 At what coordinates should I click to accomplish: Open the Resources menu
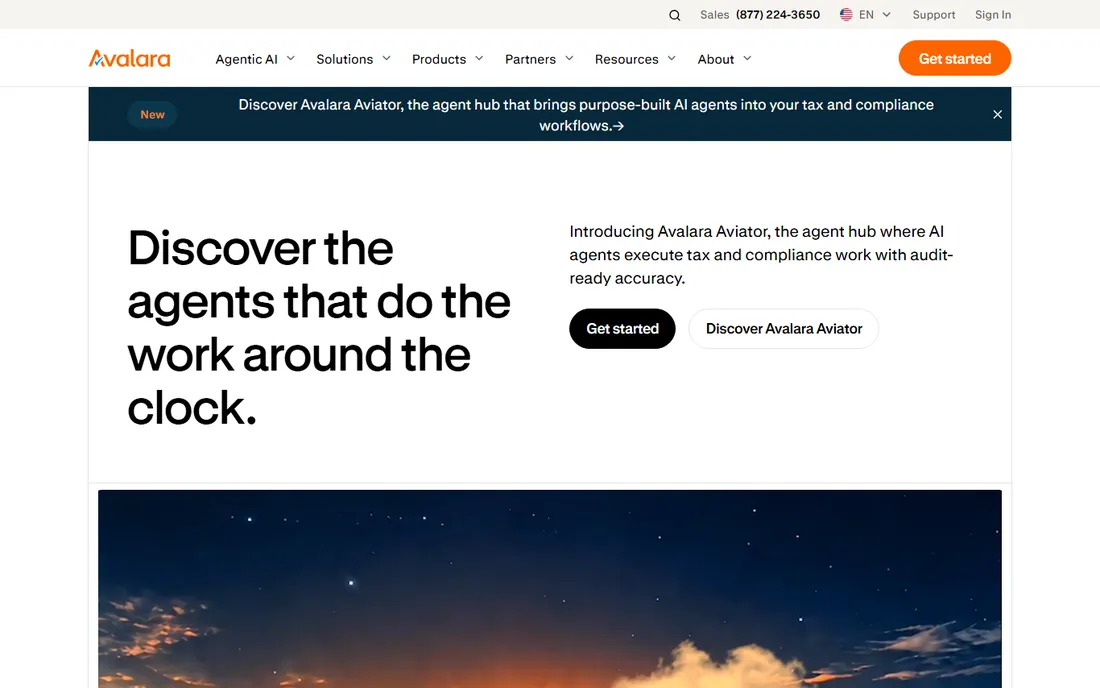(x=626, y=59)
